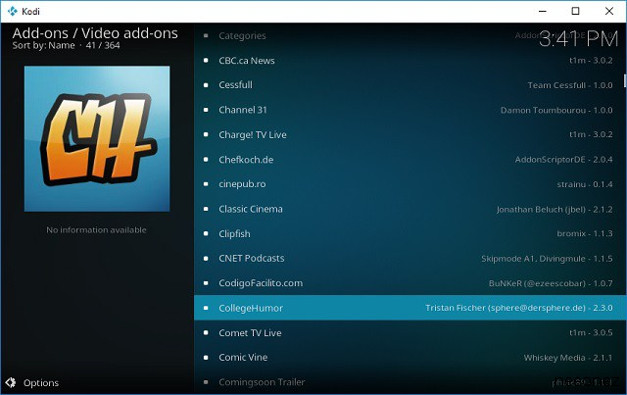Viewport: 627px width, 395px height.
Task: Click the bullet icon beside Classic Cinema
Action: pos(206,209)
